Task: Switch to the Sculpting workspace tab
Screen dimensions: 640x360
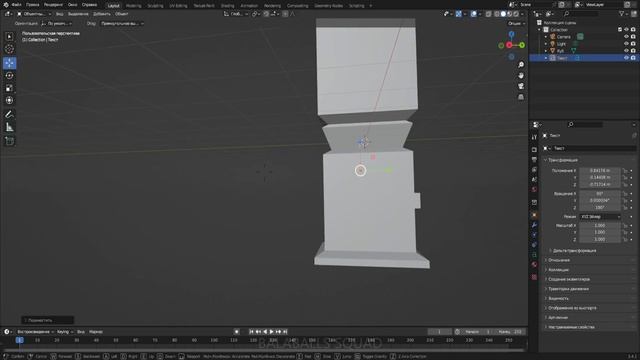Action: point(155,6)
